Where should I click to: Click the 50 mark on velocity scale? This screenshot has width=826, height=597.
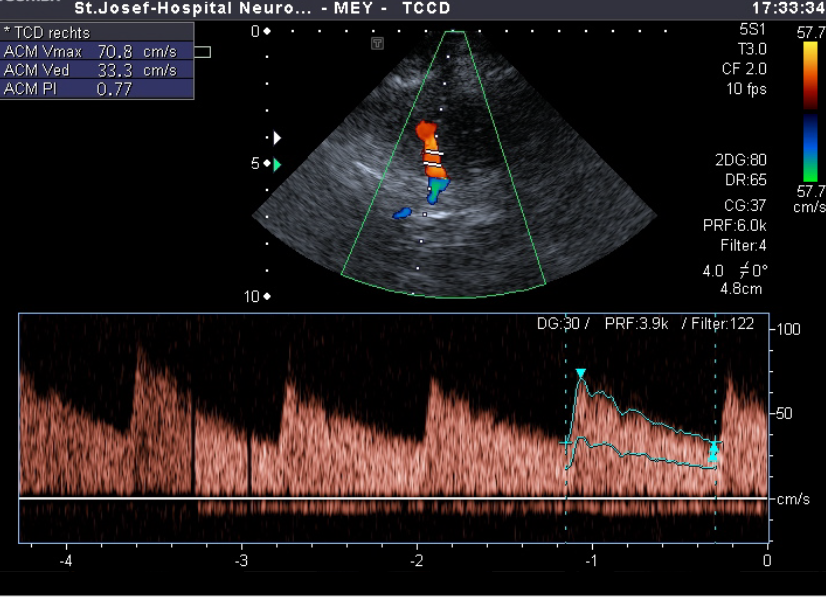784,414
